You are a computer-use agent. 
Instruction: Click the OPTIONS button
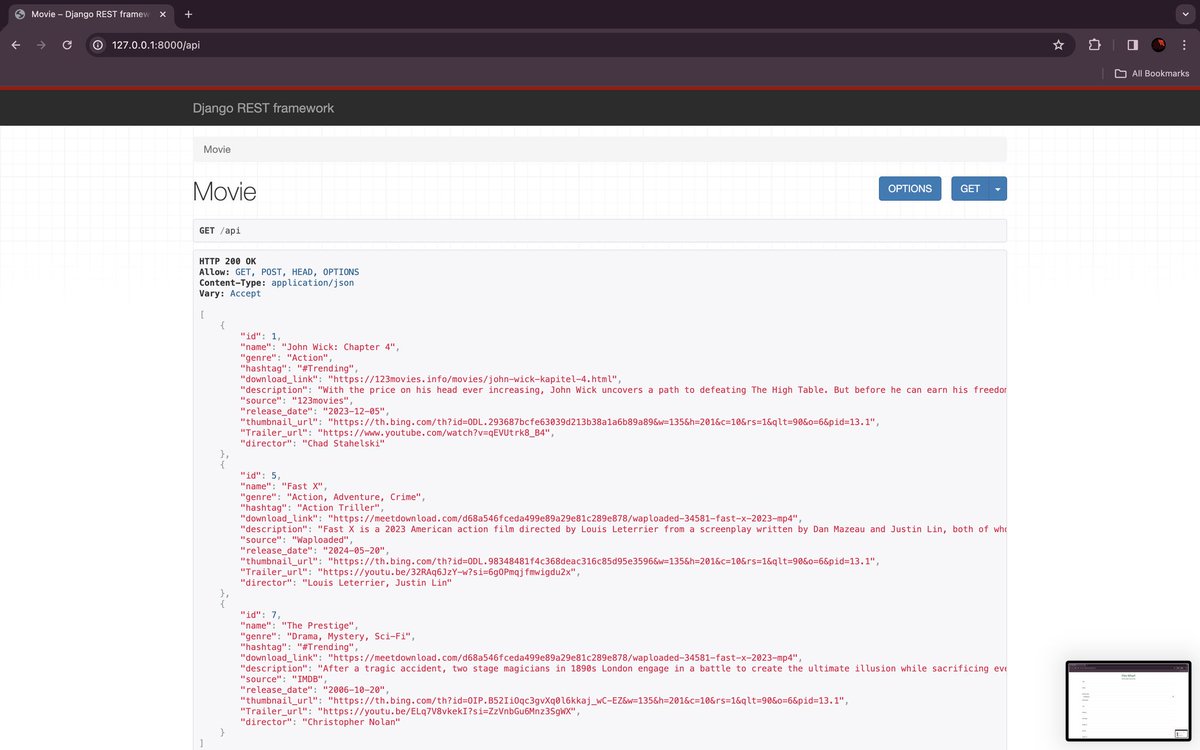tap(909, 188)
